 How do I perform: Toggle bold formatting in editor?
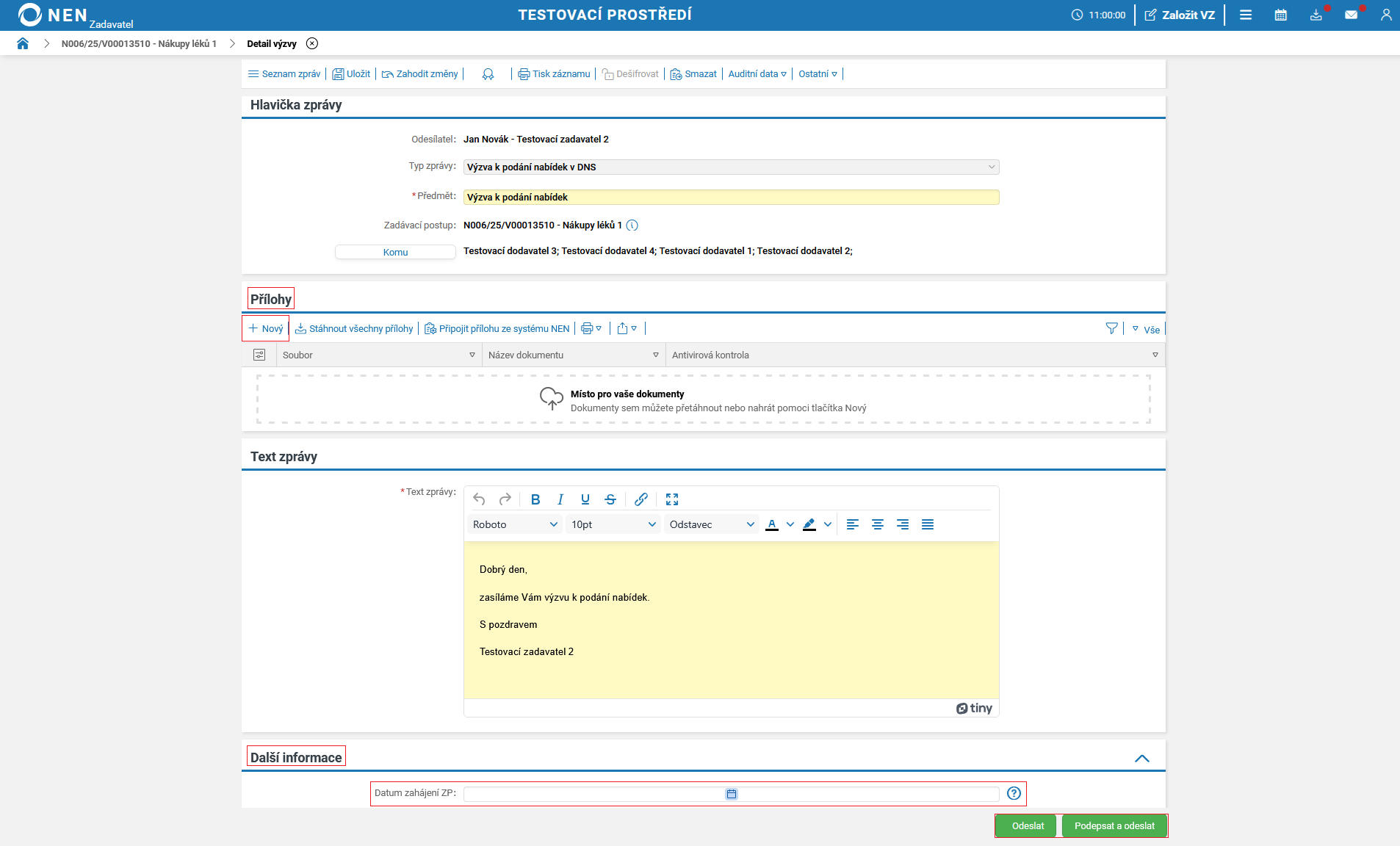[x=535, y=499]
